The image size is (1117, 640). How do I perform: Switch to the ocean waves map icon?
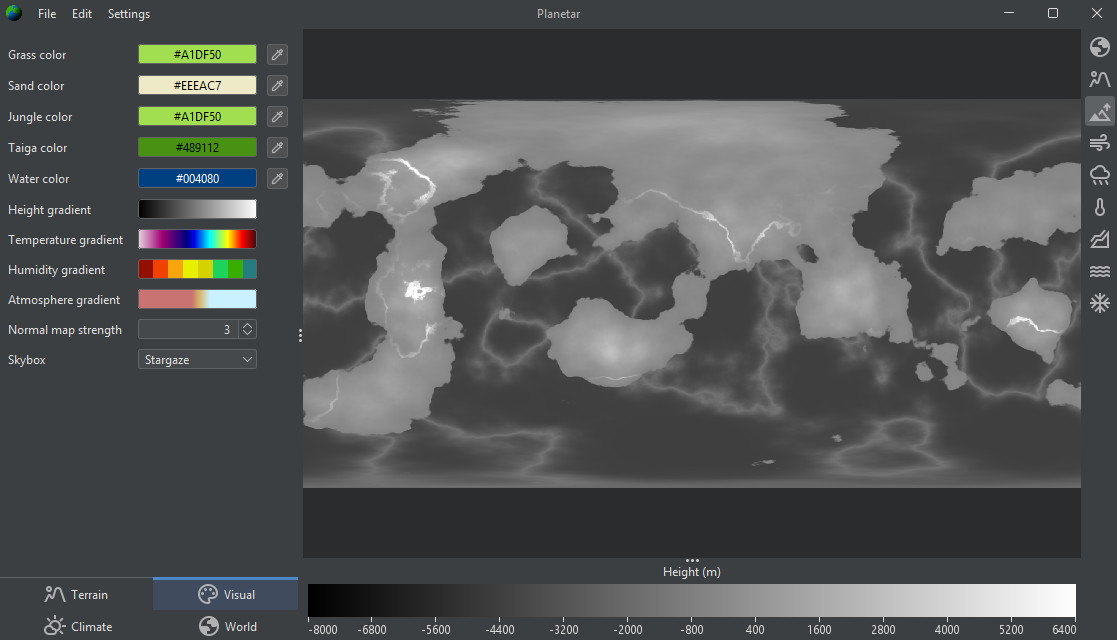1099,271
